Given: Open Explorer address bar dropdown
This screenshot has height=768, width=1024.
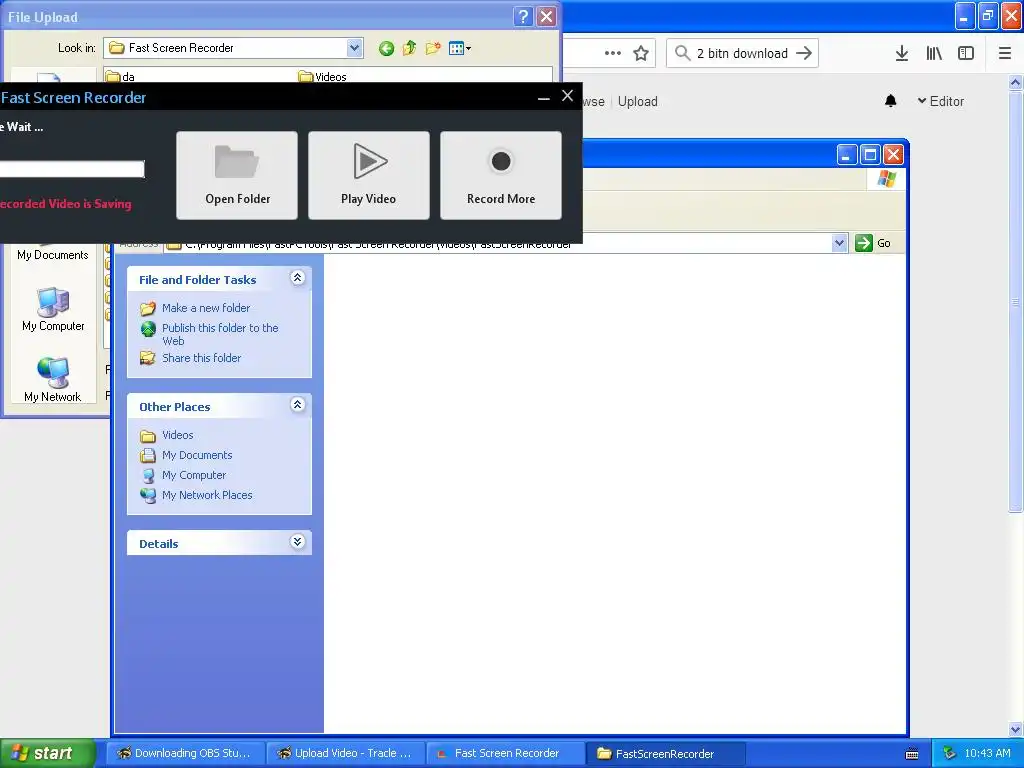Looking at the screenshot, I should (840, 243).
